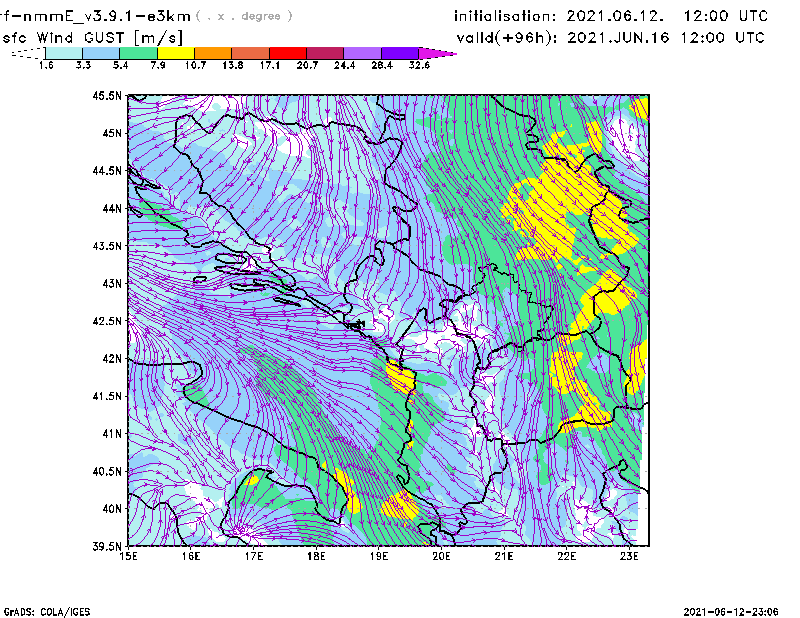
Task: Click the 39.5N latitude label
Action: [108, 546]
